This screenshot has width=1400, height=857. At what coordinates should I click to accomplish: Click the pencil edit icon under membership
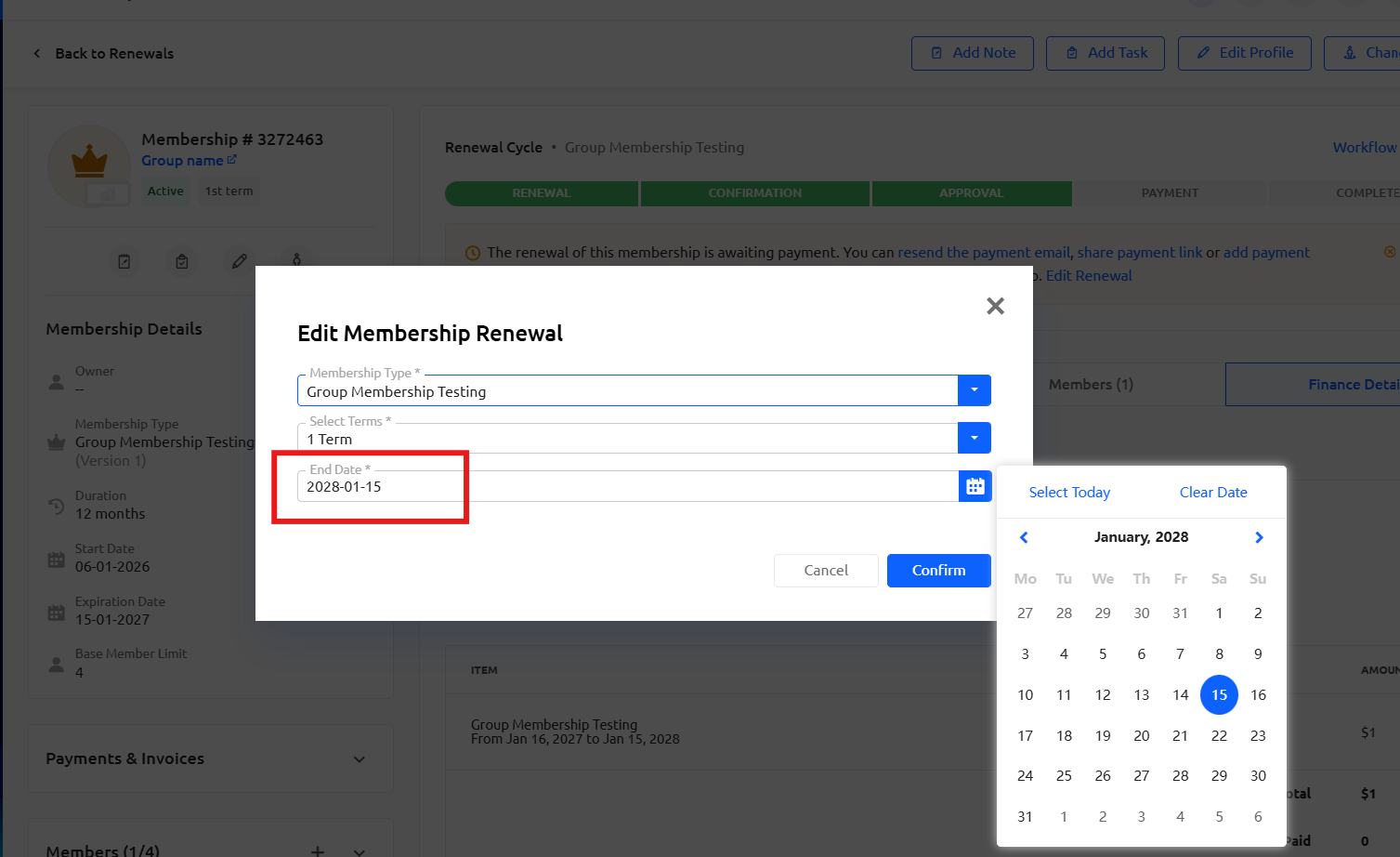(x=240, y=261)
